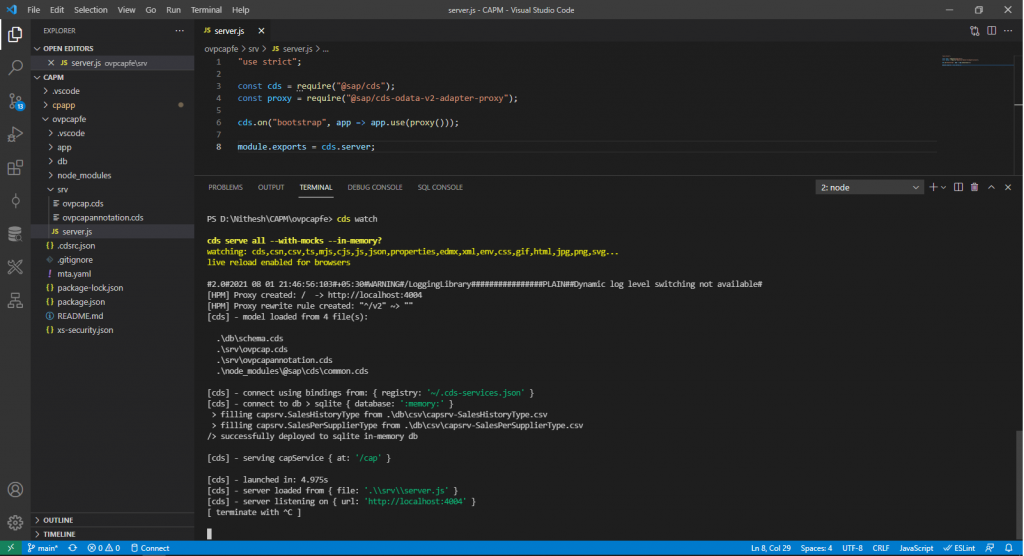Screen dimensions: 1024x556
Task: Collapse the Open Editors section
Action: click(112, 48)
